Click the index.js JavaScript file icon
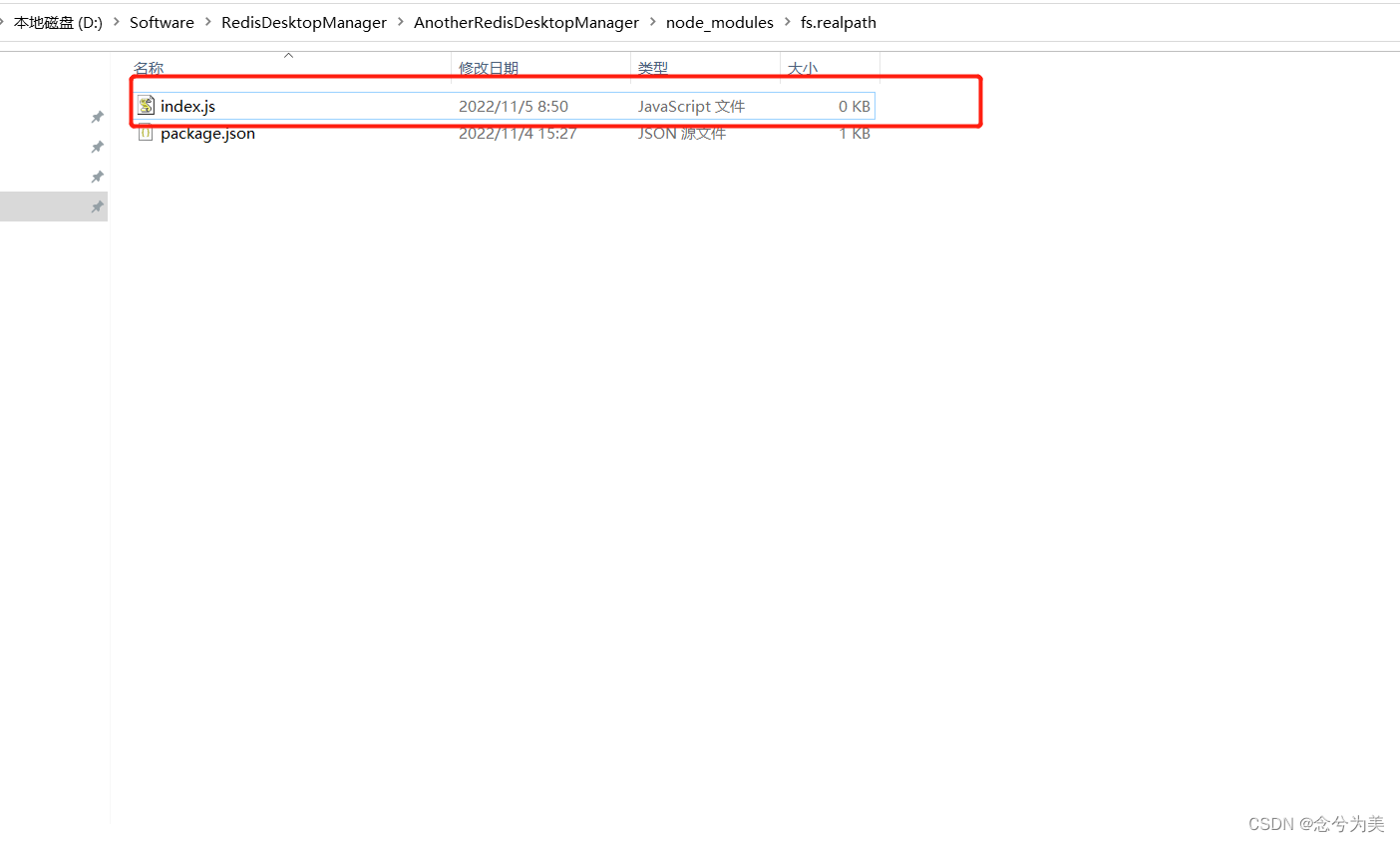This screenshot has height=842, width=1400. [147, 106]
